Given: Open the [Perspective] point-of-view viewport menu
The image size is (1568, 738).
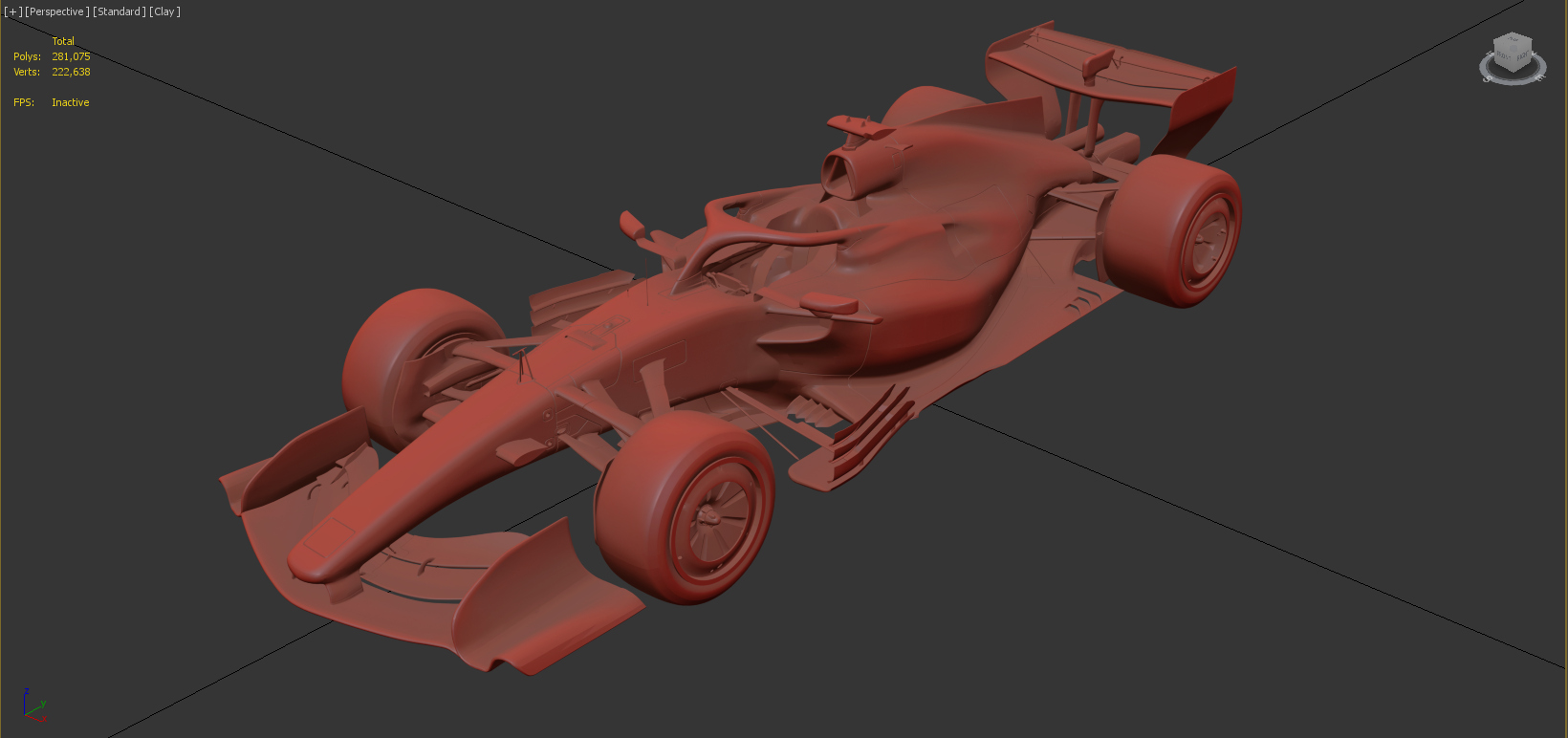Looking at the screenshot, I should (57, 11).
